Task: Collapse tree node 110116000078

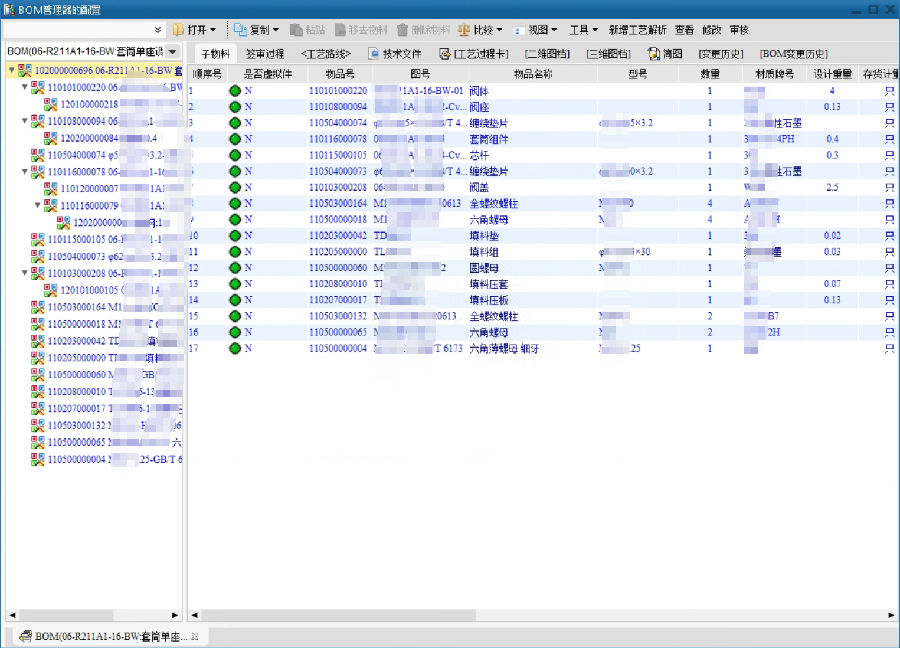Action: coord(22,172)
